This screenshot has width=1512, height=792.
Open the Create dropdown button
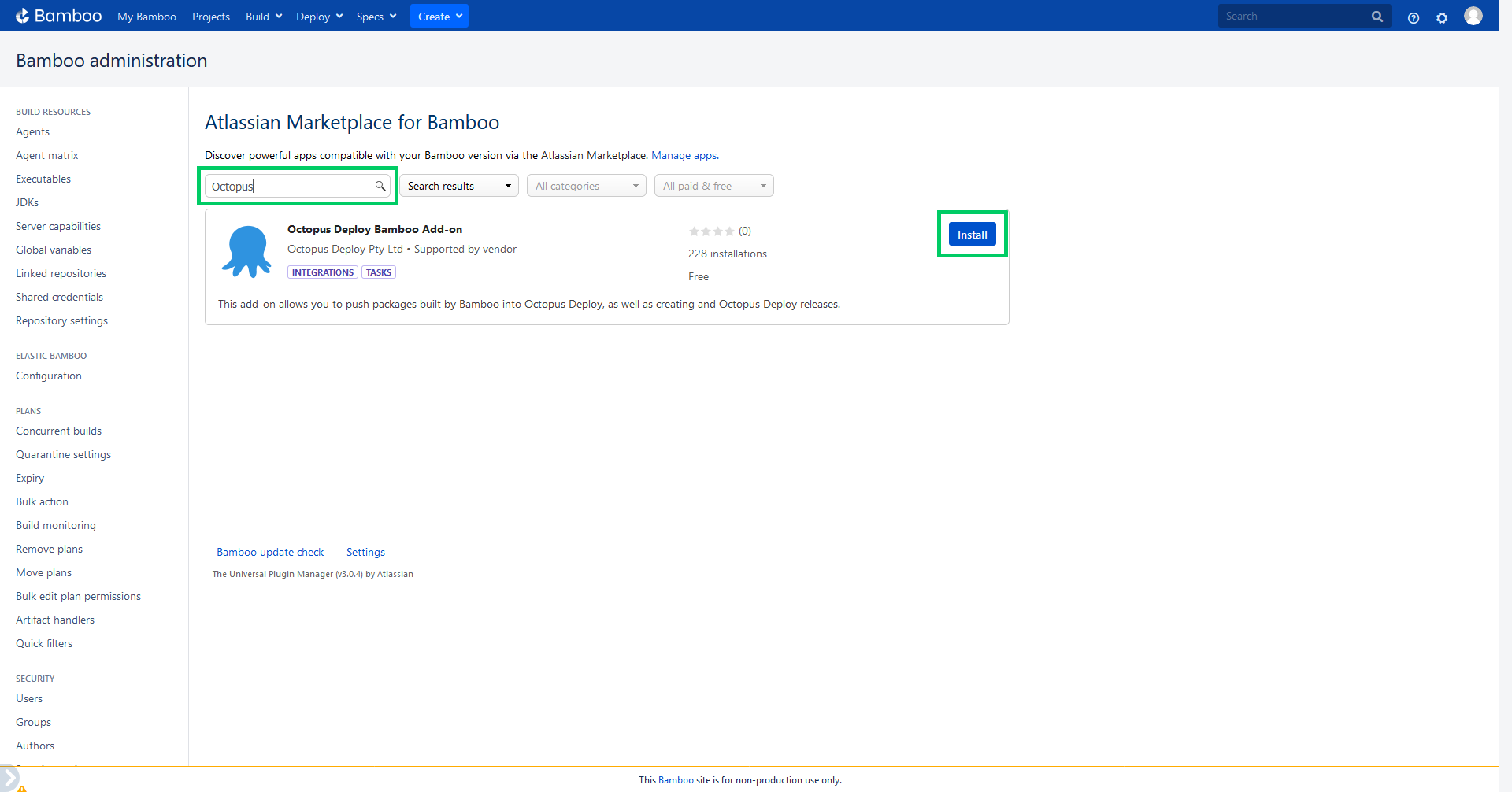pos(439,16)
